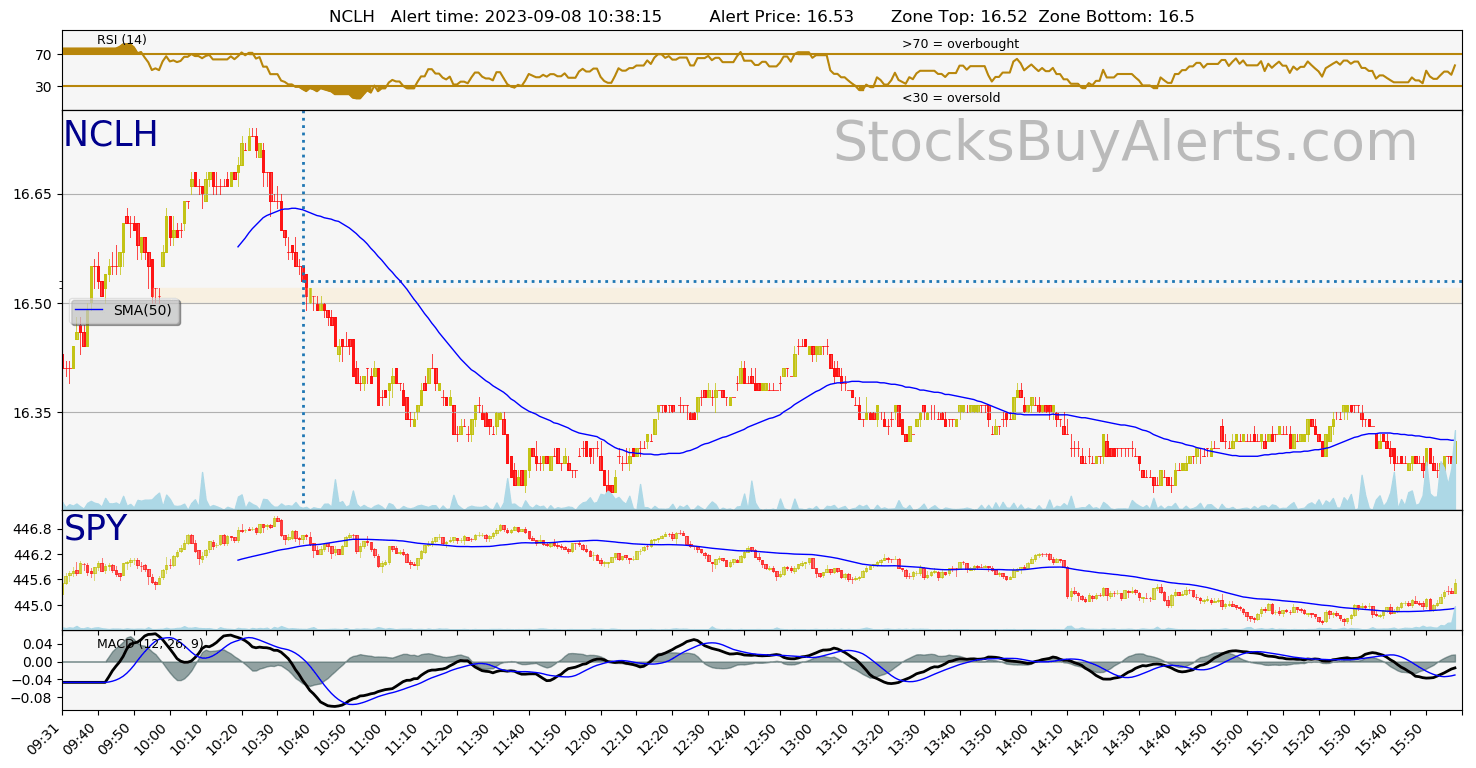Click the NCLH price axis label 16.65
Screen dimensions: 1476x768
32,194
